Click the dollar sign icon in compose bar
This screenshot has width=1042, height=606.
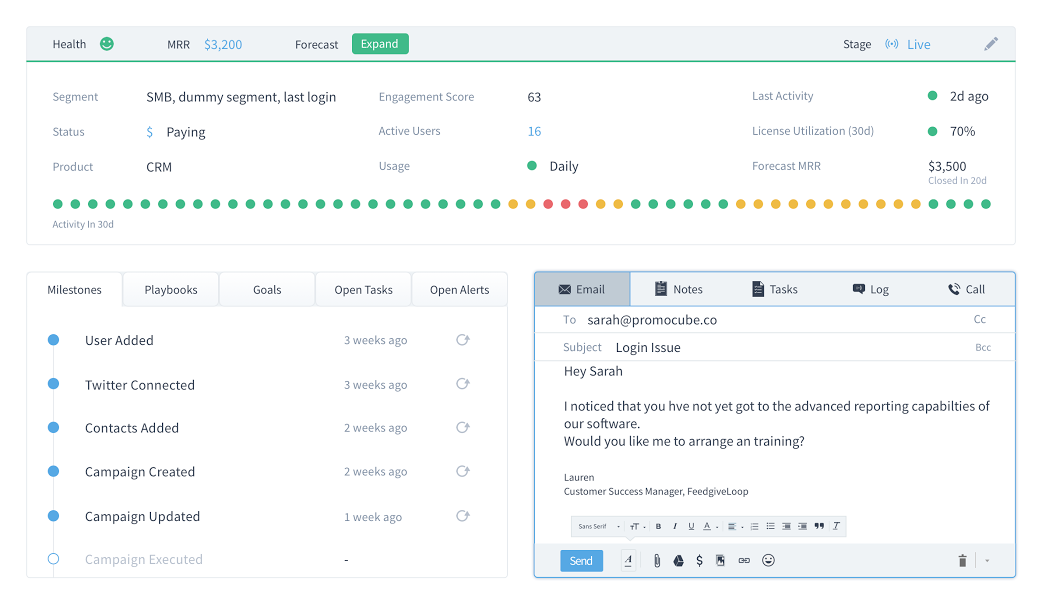(x=699, y=560)
